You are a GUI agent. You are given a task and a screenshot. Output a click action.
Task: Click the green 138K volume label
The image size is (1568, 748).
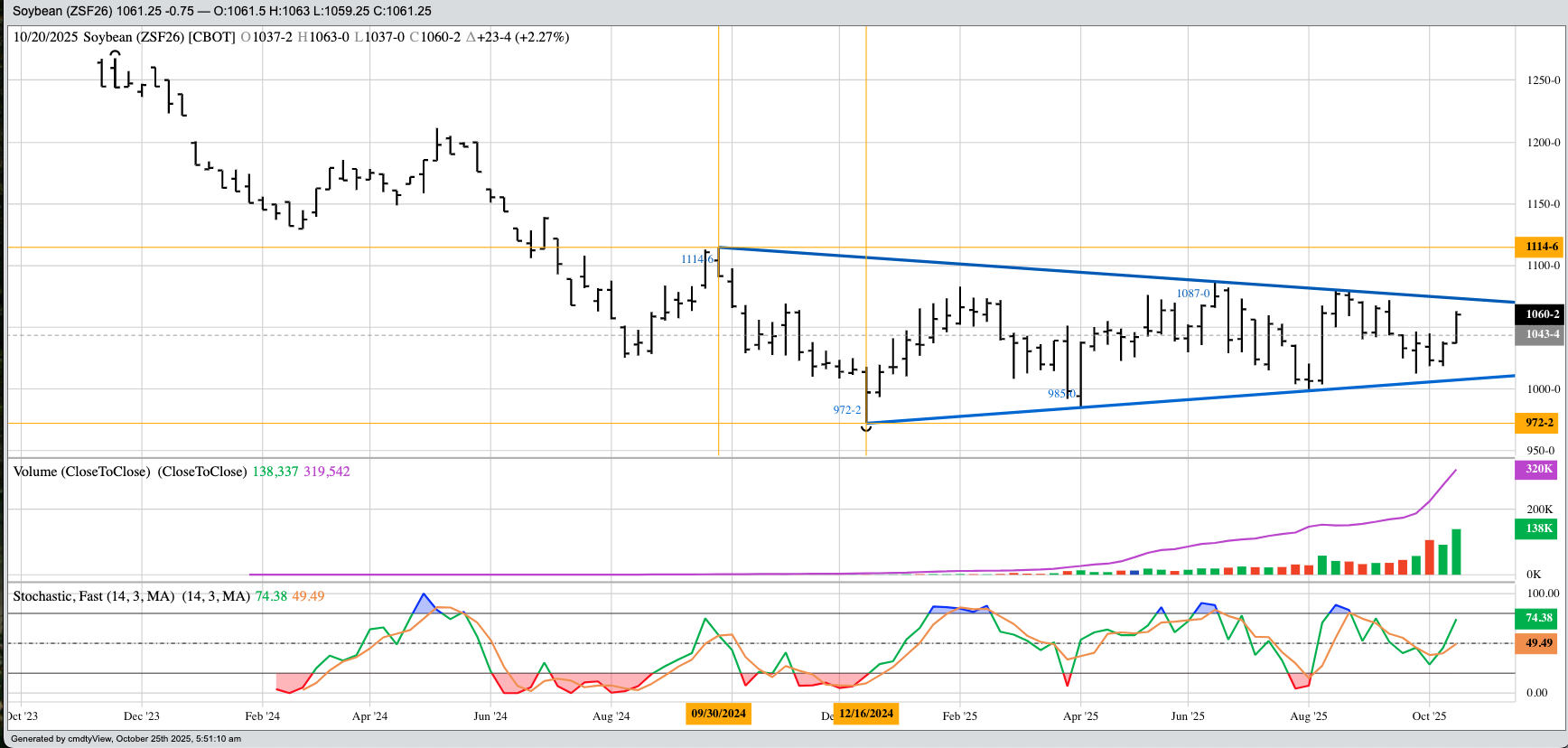tap(1539, 528)
